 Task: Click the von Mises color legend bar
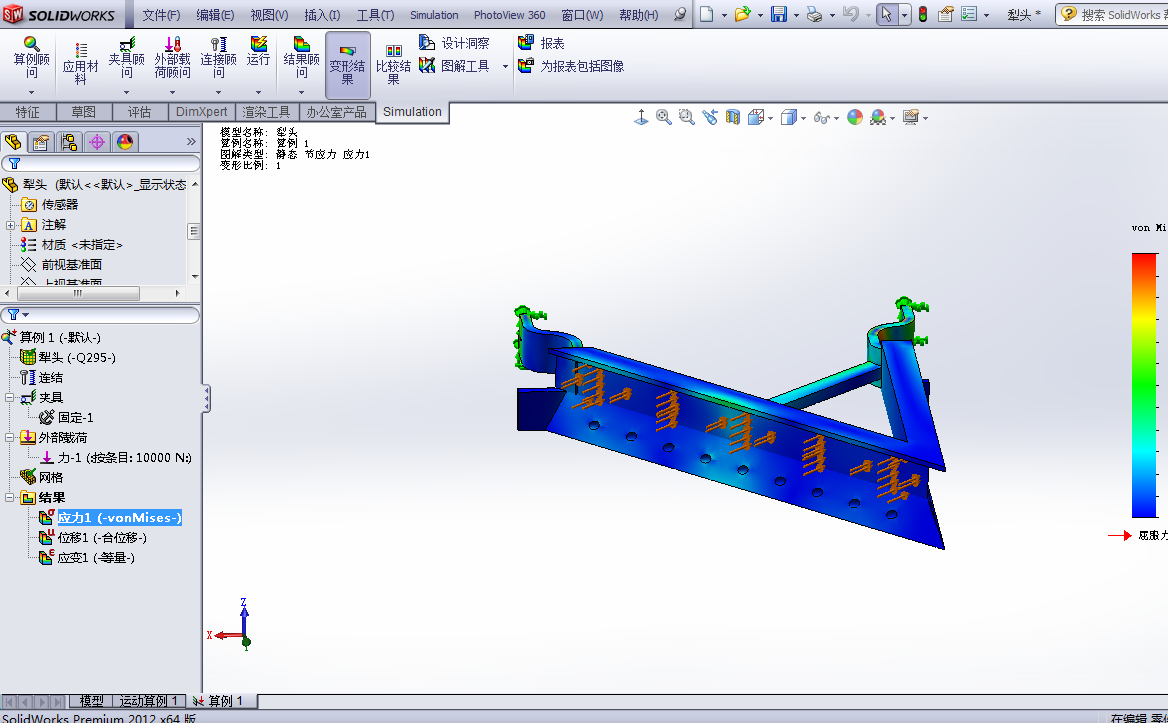point(1144,385)
